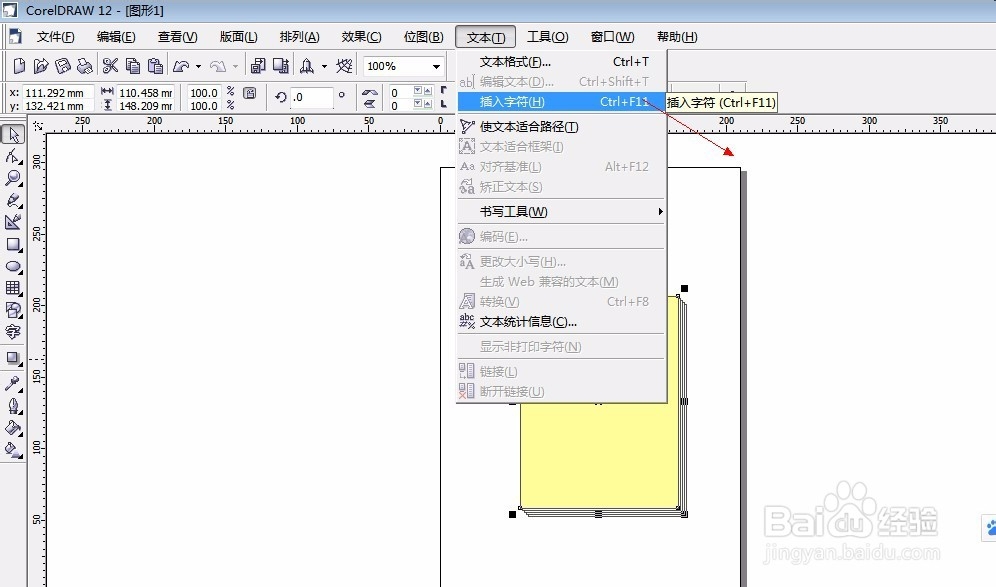The image size is (996, 587).
Task: Open the 效果(C) Effects menu
Action: click(361, 37)
